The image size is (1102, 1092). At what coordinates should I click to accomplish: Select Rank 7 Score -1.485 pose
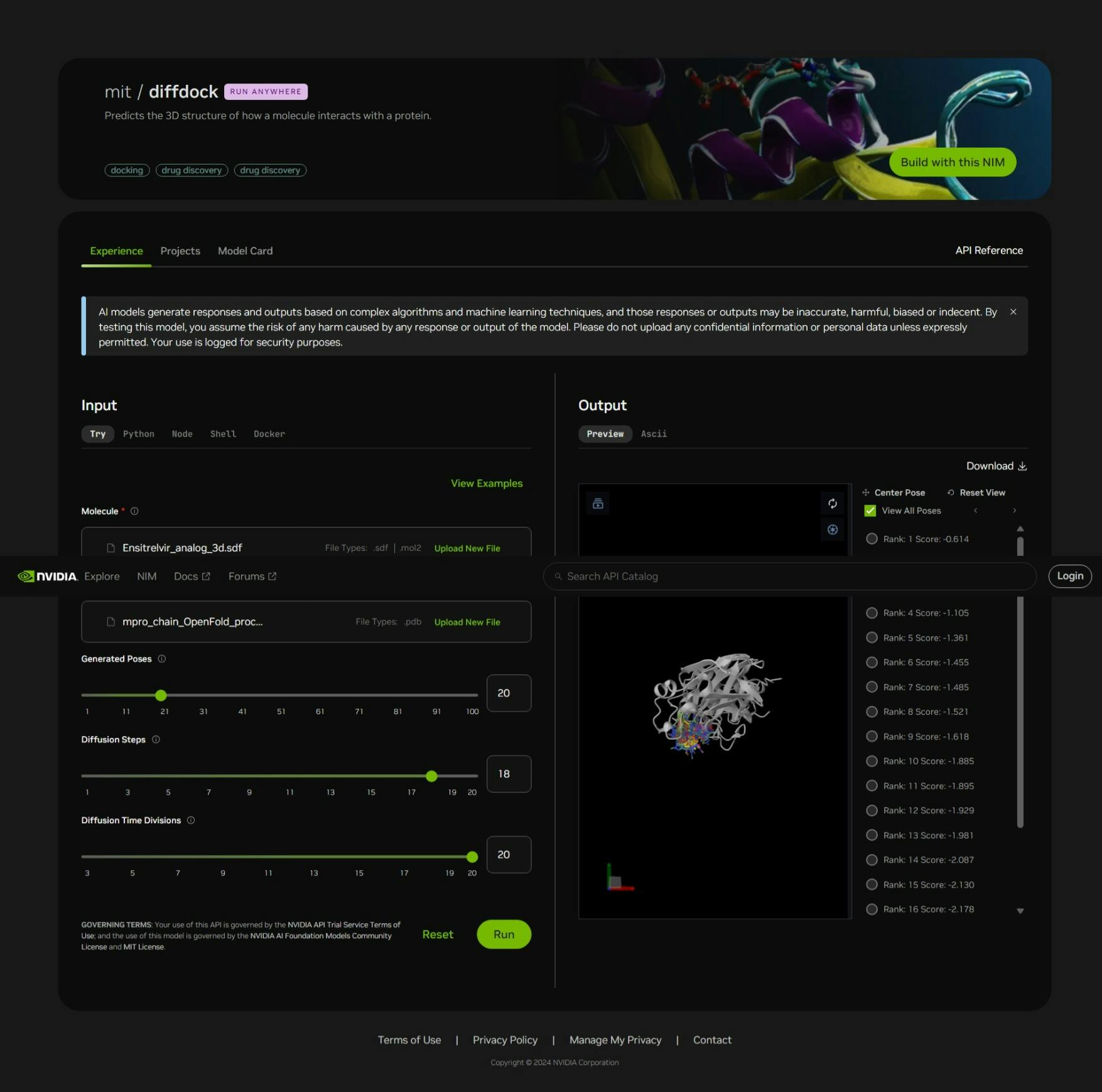point(872,687)
